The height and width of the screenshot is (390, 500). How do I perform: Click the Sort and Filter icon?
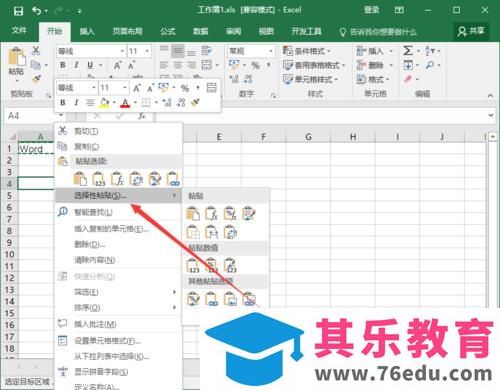click(x=430, y=51)
